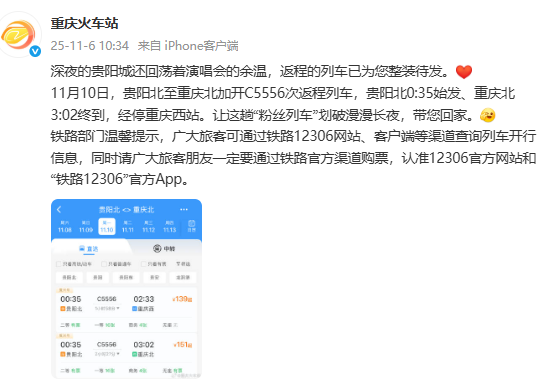Select the 11.12 date tab
Viewport: 547px width, 385px height.
(149, 227)
